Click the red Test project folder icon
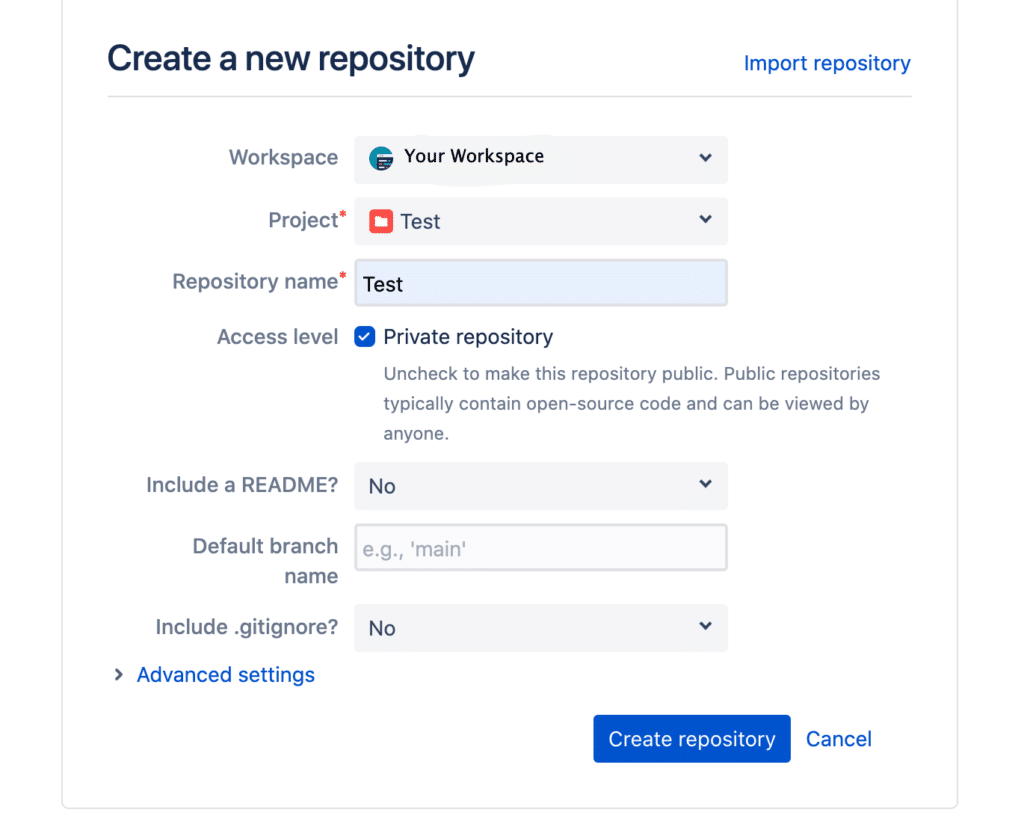 [x=381, y=221]
